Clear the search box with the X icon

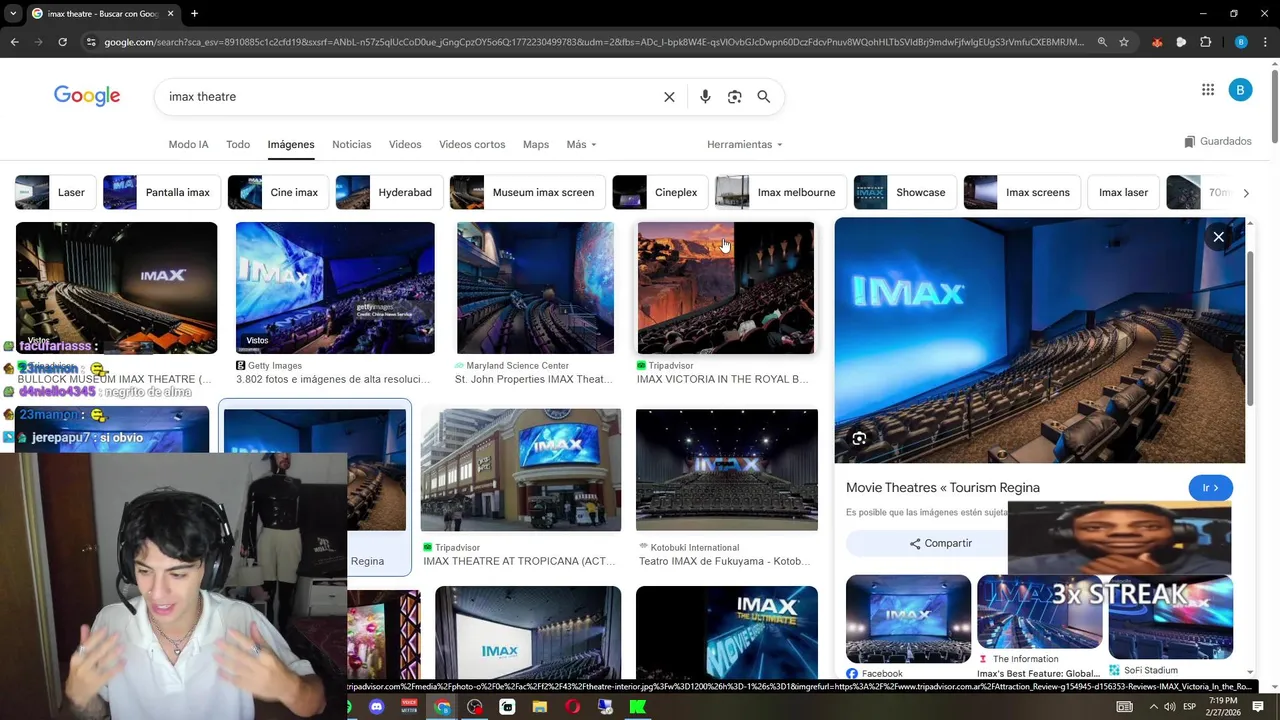669,97
